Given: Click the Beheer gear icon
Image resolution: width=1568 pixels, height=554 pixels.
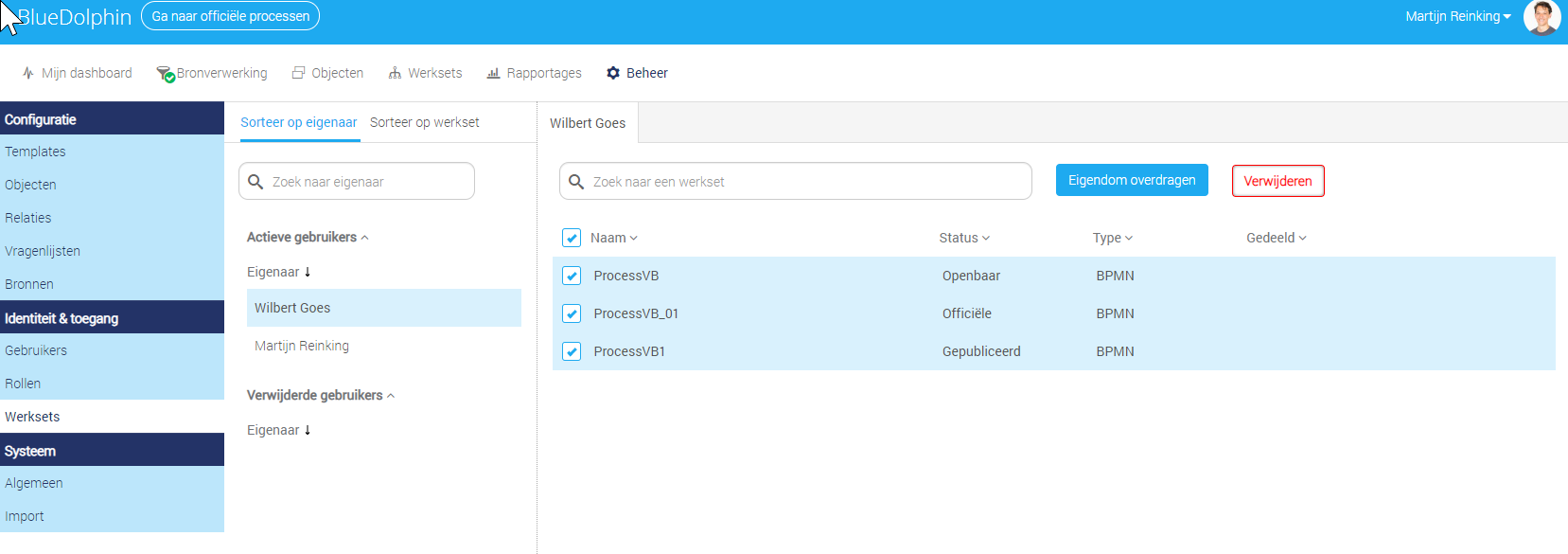Looking at the screenshot, I should click(613, 73).
